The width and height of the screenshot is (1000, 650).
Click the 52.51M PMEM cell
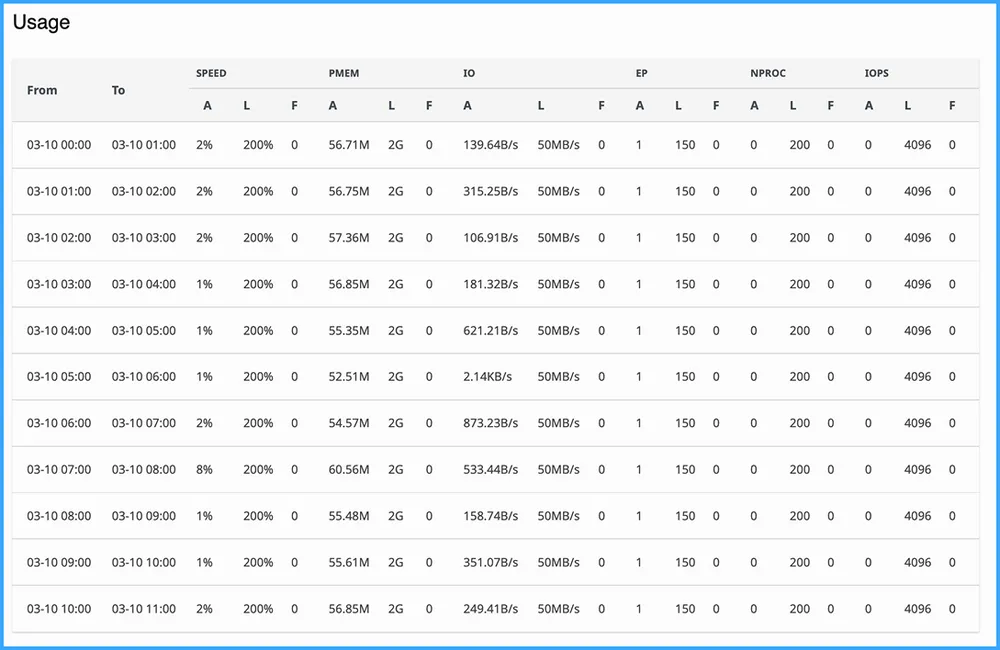349,377
